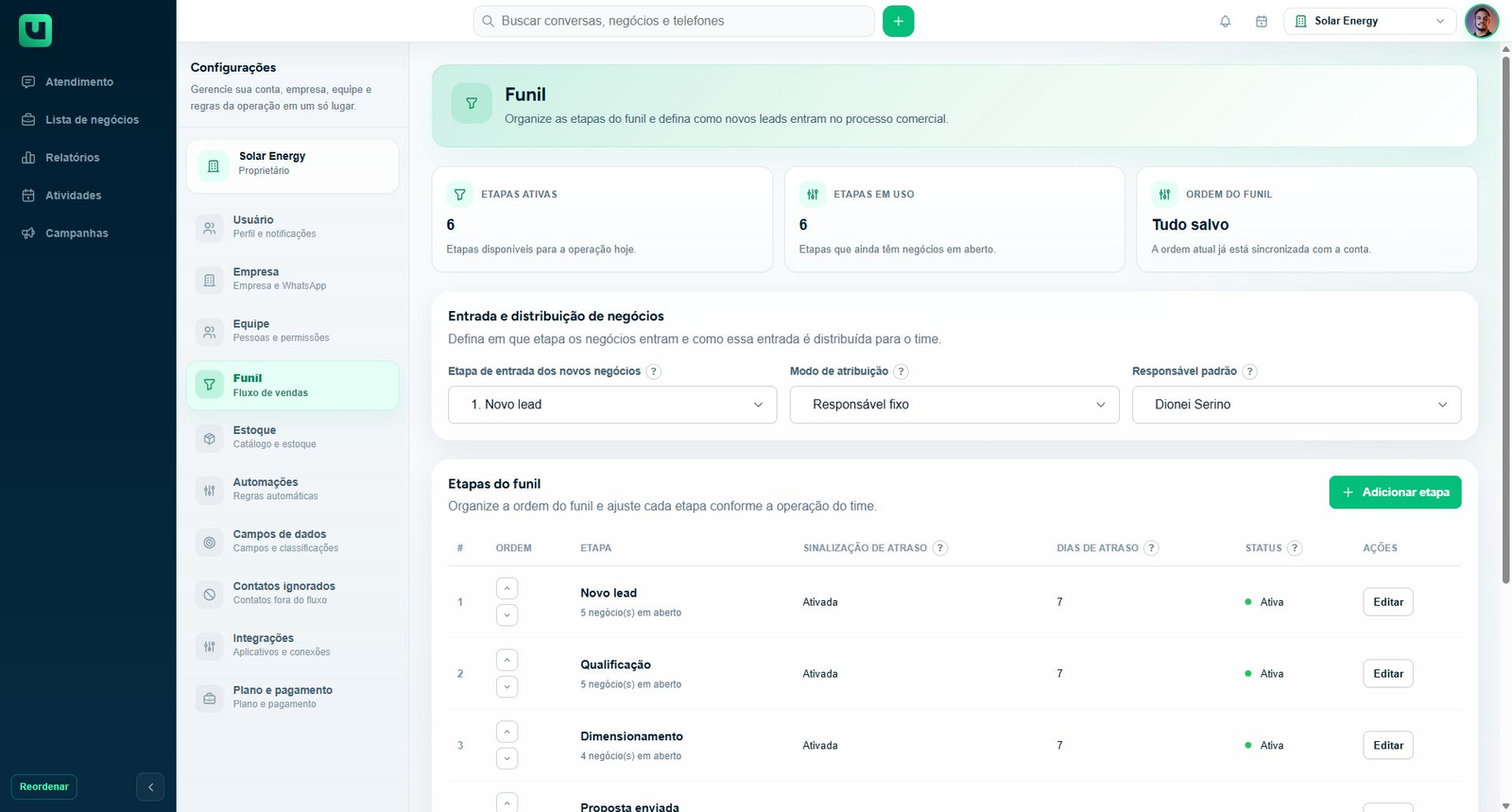Open Usuário settings section
This screenshot has width=1512, height=812.
click(x=292, y=227)
